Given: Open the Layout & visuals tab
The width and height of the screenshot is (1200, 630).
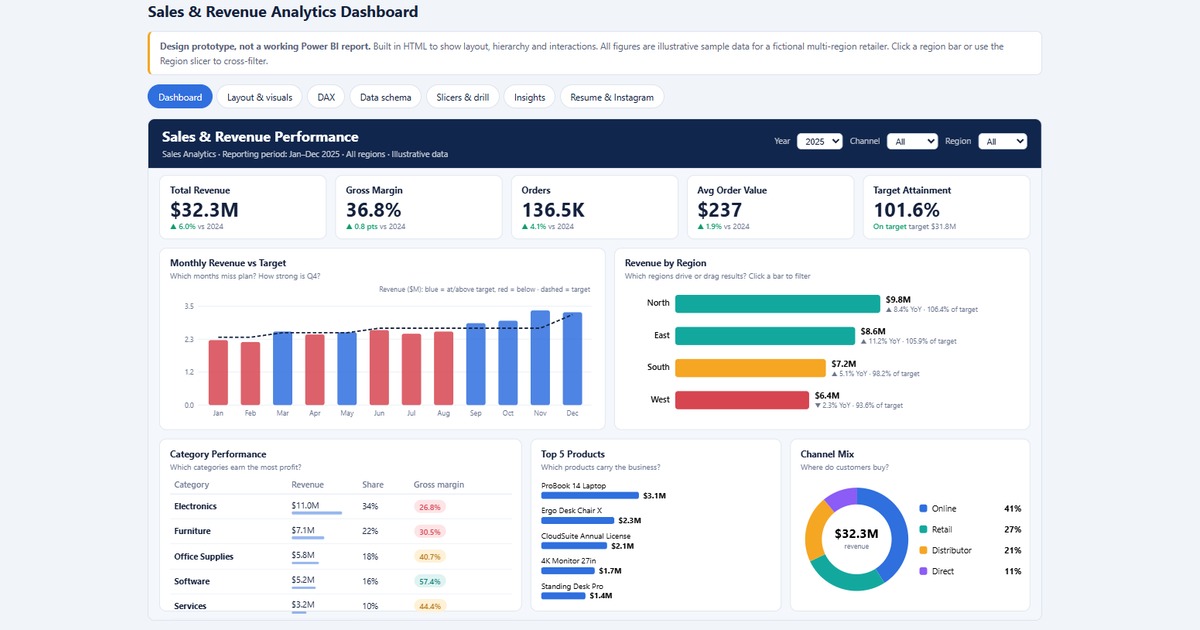Looking at the screenshot, I should (x=260, y=97).
